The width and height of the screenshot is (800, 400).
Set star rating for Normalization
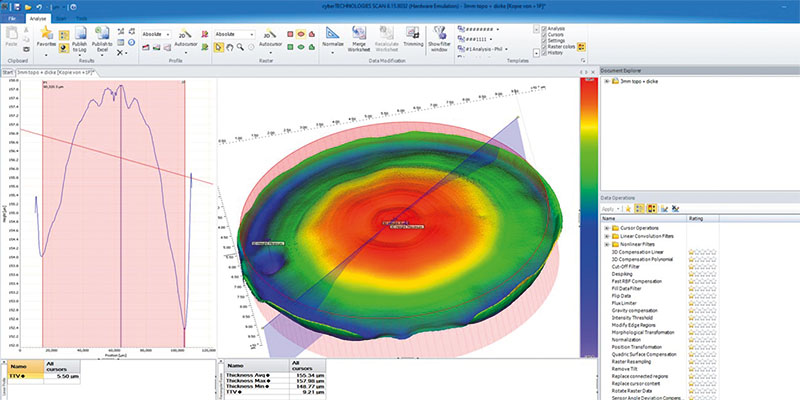(702, 340)
